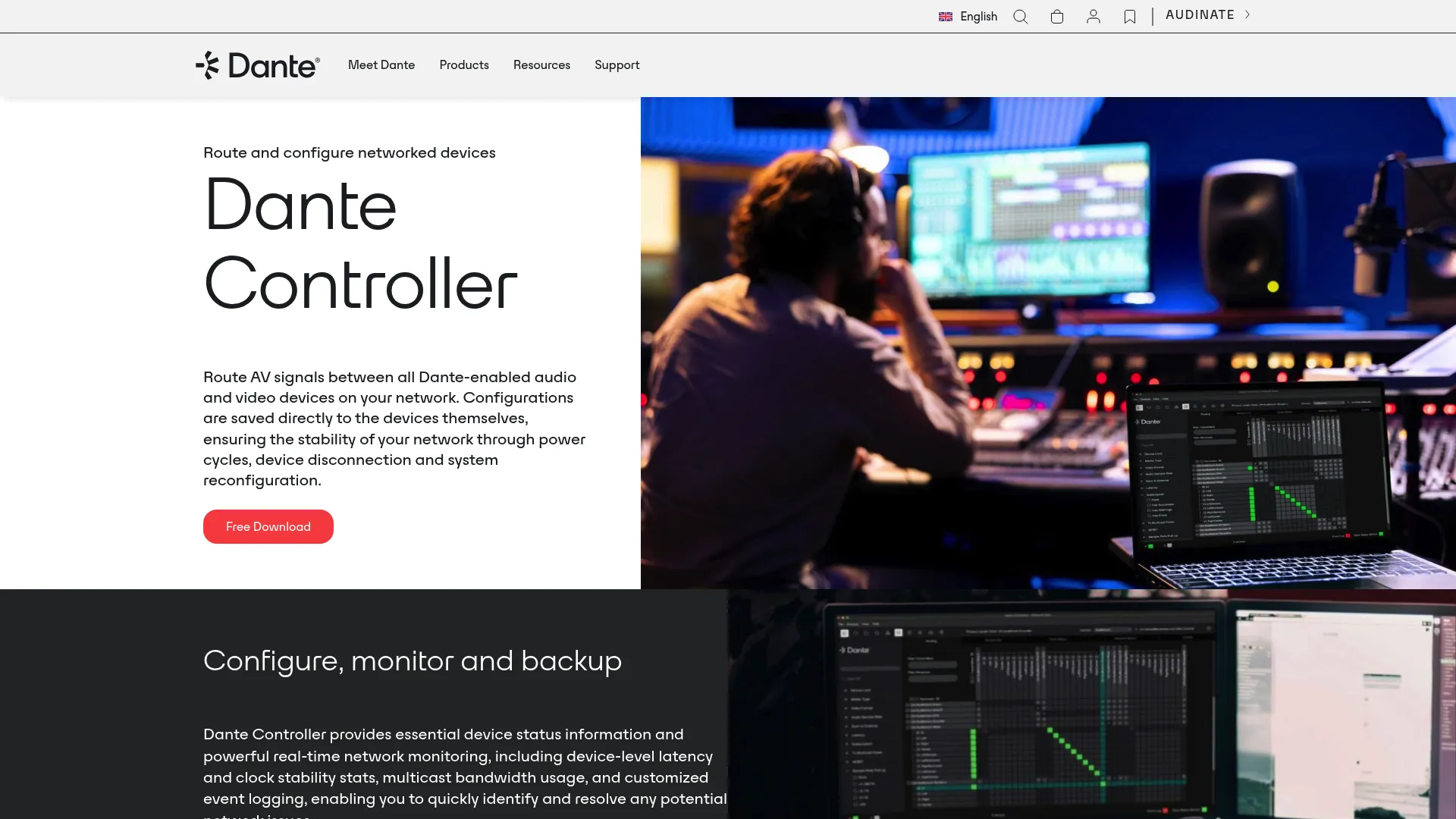Click the UK flag language icon

tap(946, 17)
